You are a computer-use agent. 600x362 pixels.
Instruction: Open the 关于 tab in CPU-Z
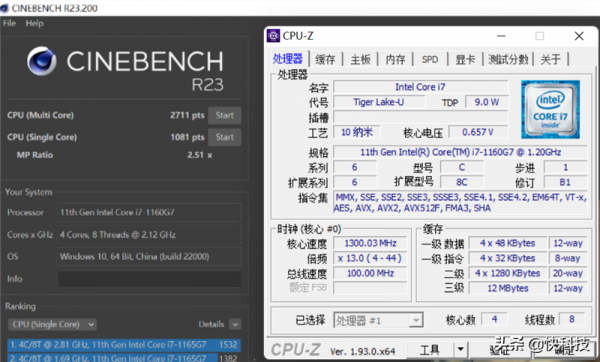pos(551,59)
